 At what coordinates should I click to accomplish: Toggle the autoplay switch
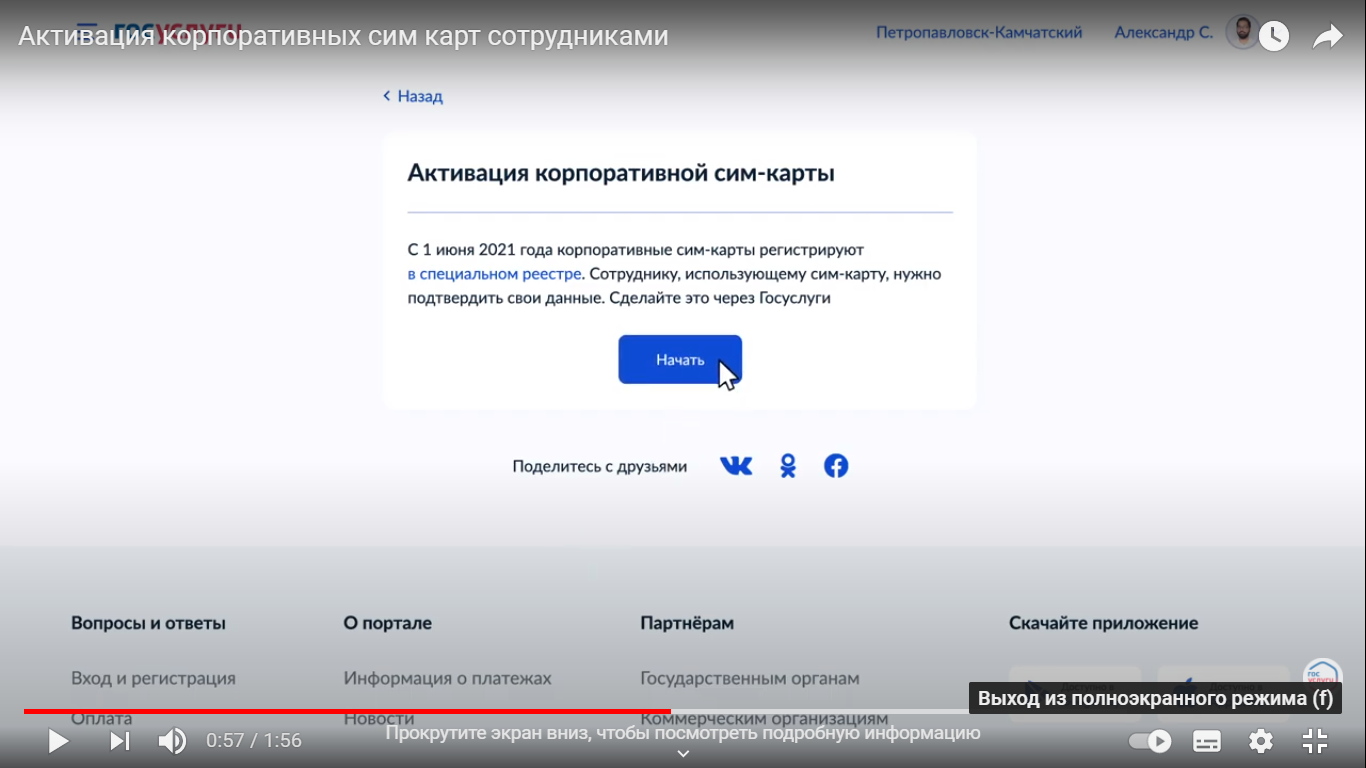click(x=1150, y=741)
